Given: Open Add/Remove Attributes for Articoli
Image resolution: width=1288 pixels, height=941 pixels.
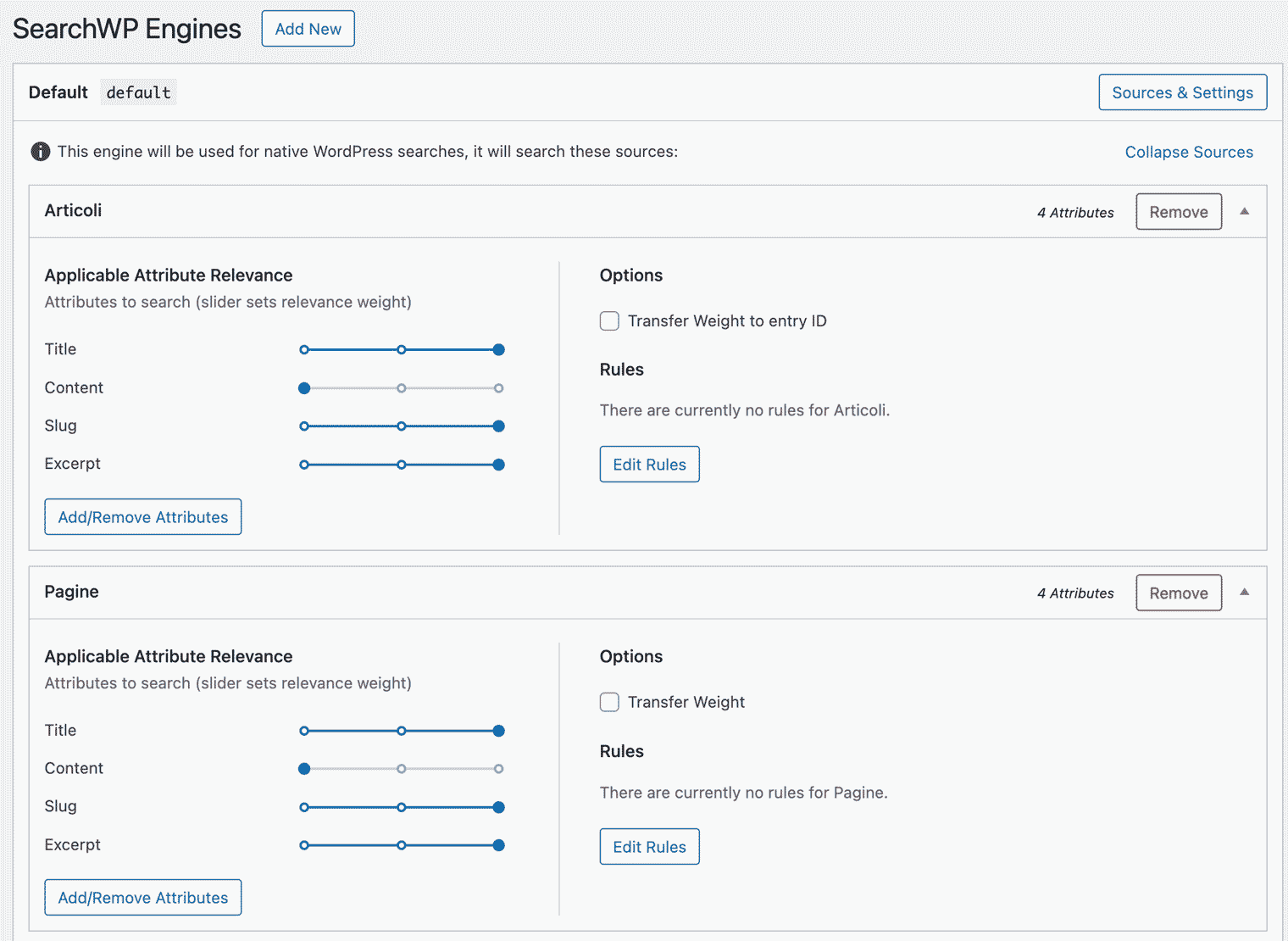Looking at the screenshot, I should (x=142, y=517).
